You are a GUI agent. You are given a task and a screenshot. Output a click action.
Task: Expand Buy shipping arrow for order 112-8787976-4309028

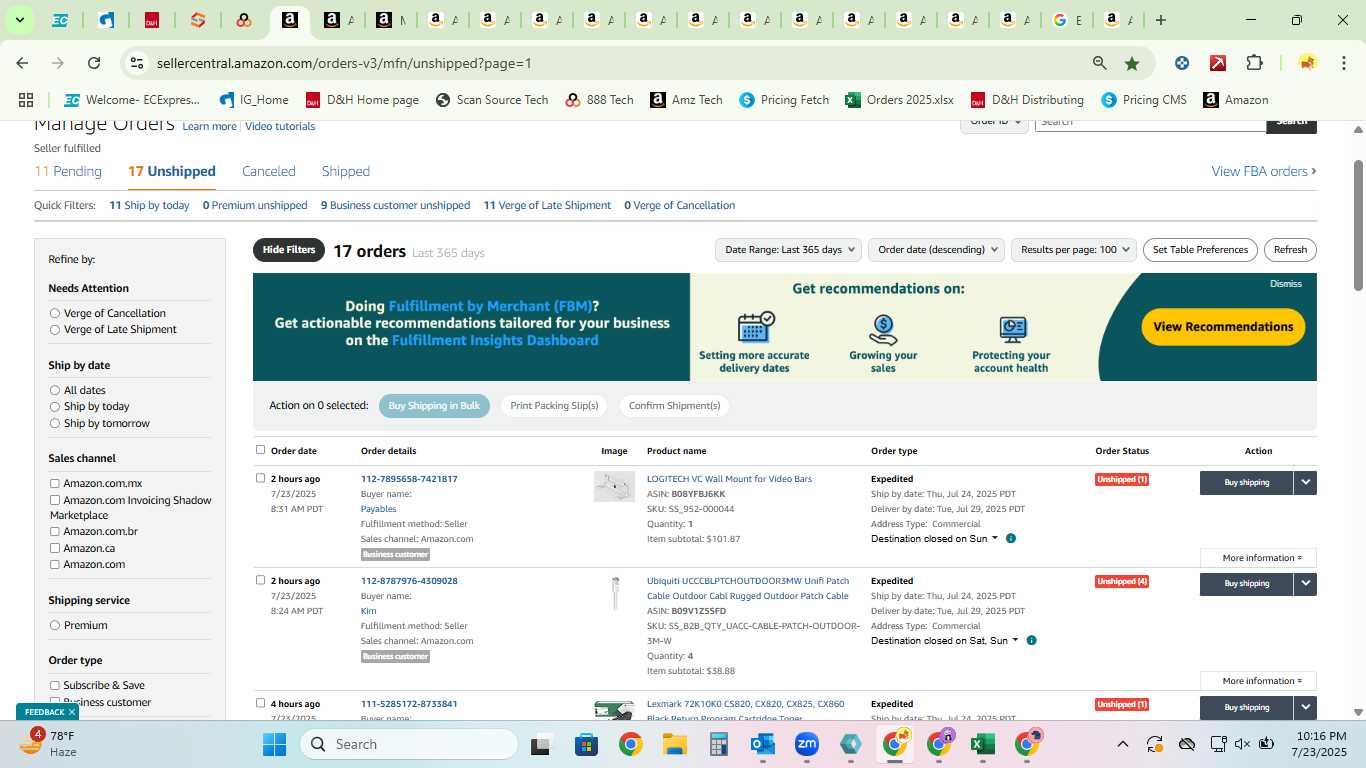point(1305,584)
